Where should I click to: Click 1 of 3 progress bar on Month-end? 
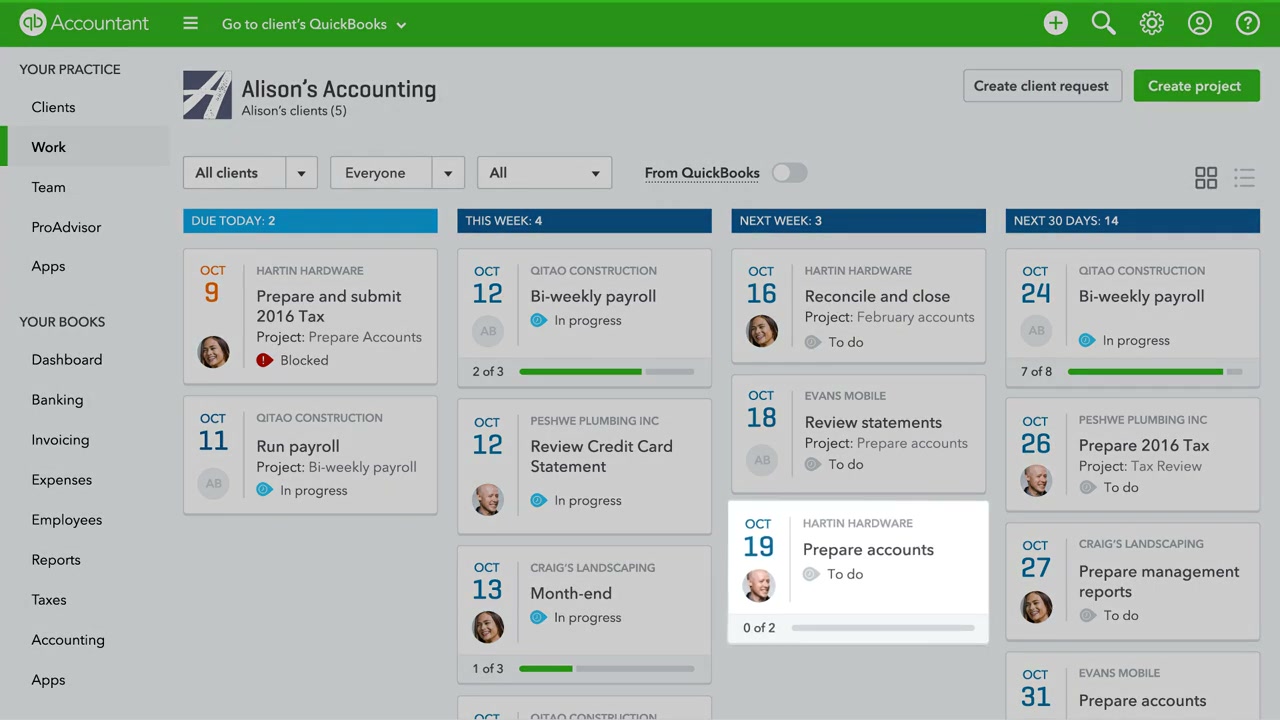[x=606, y=668]
